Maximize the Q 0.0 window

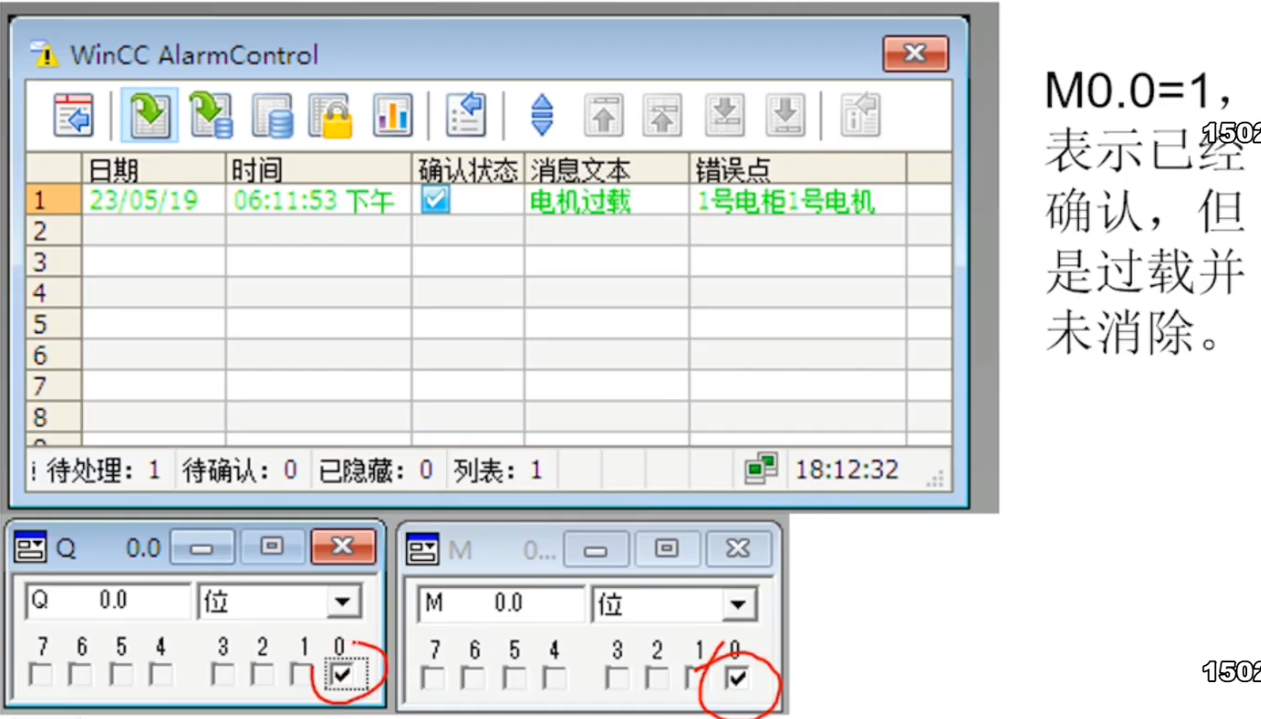(x=271, y=547)
